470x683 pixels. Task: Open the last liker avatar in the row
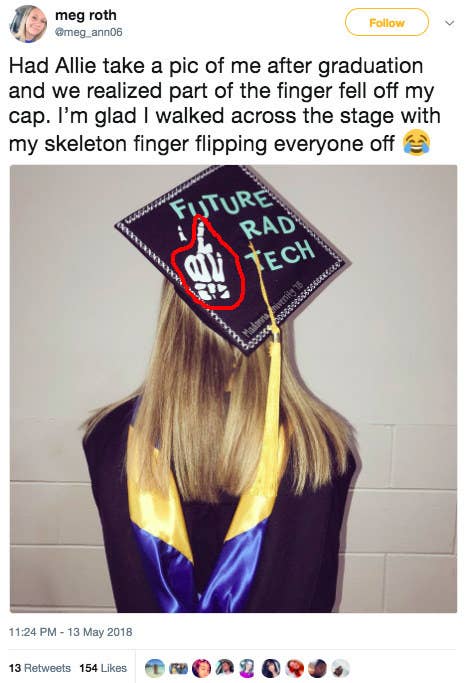(340, 668)
